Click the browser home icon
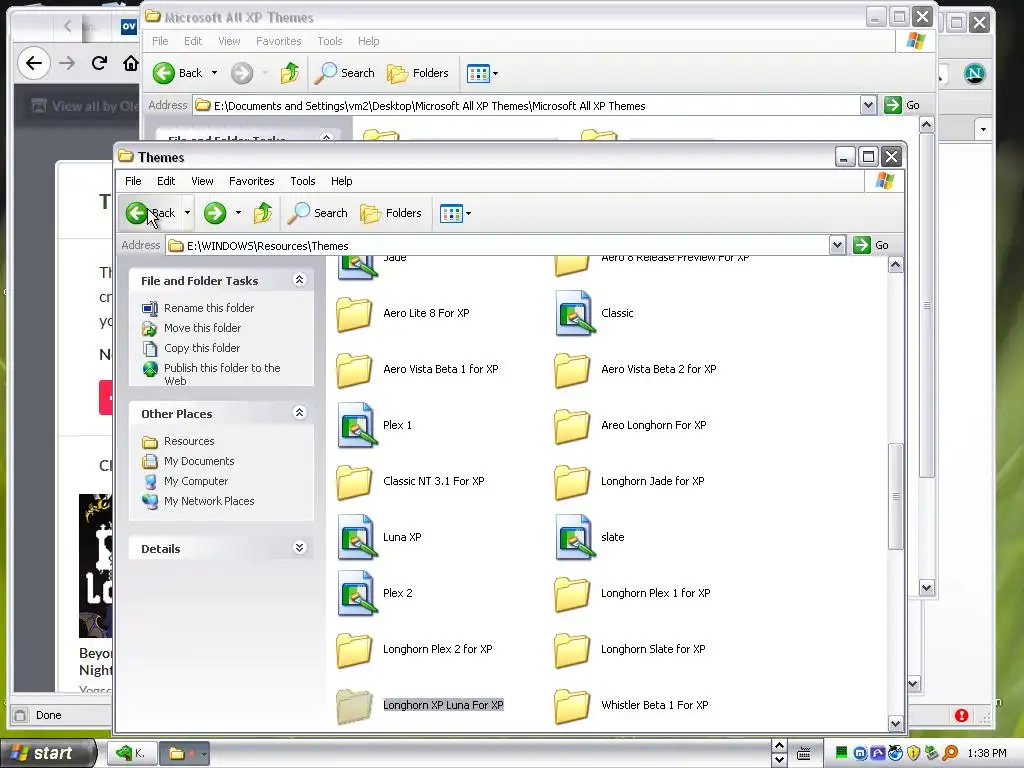 [131, 63]
